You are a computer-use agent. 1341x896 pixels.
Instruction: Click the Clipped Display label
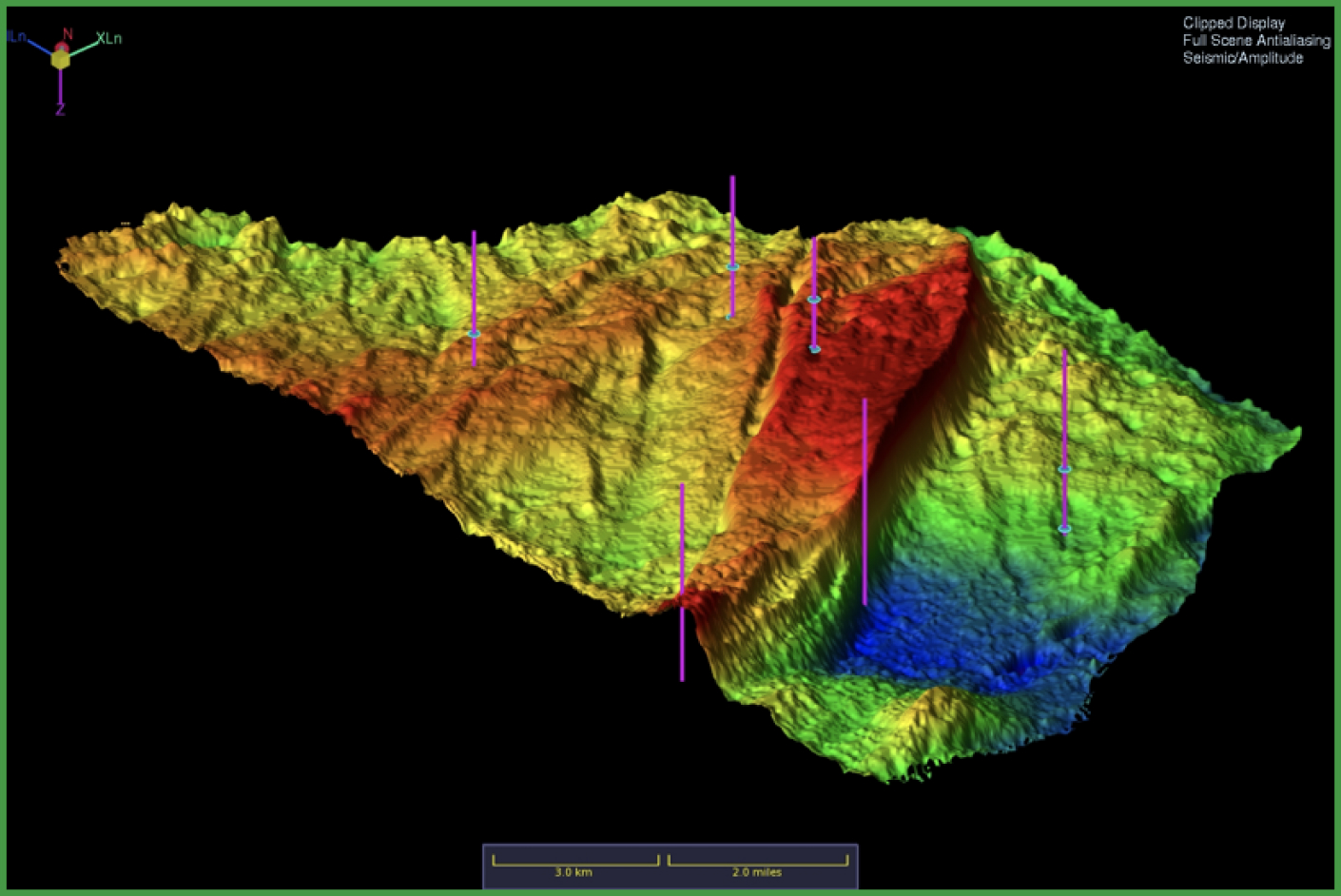(1234, 23)
